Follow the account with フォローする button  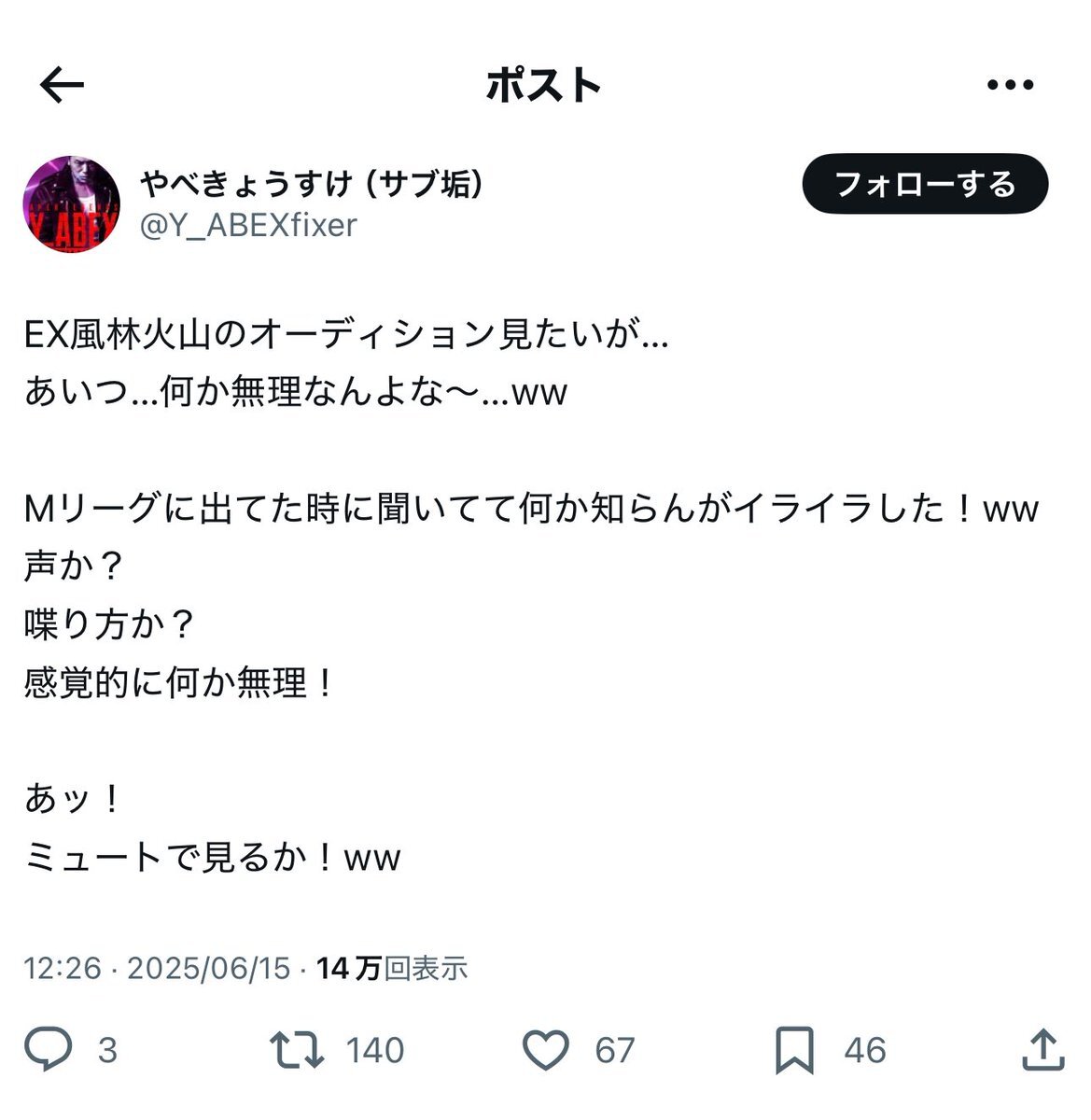tap(925, 184)
